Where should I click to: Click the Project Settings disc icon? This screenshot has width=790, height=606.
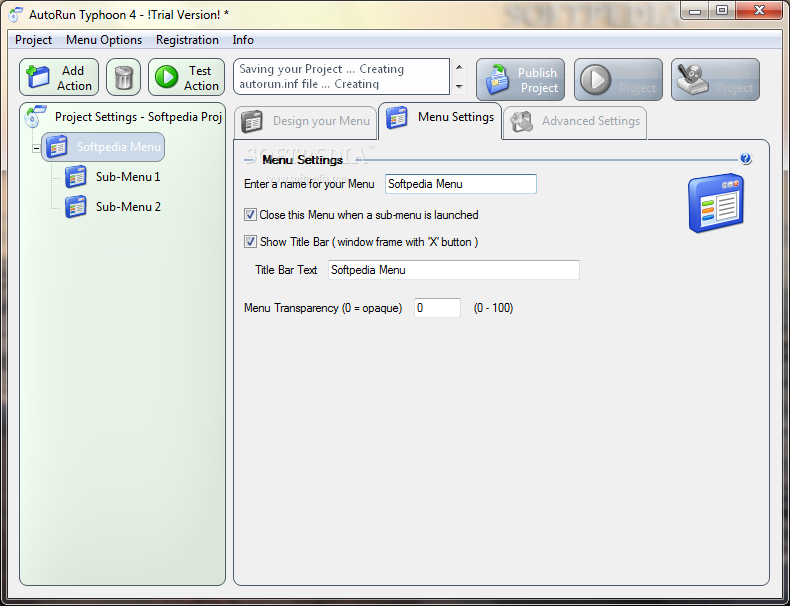click(x=35, y=116)
